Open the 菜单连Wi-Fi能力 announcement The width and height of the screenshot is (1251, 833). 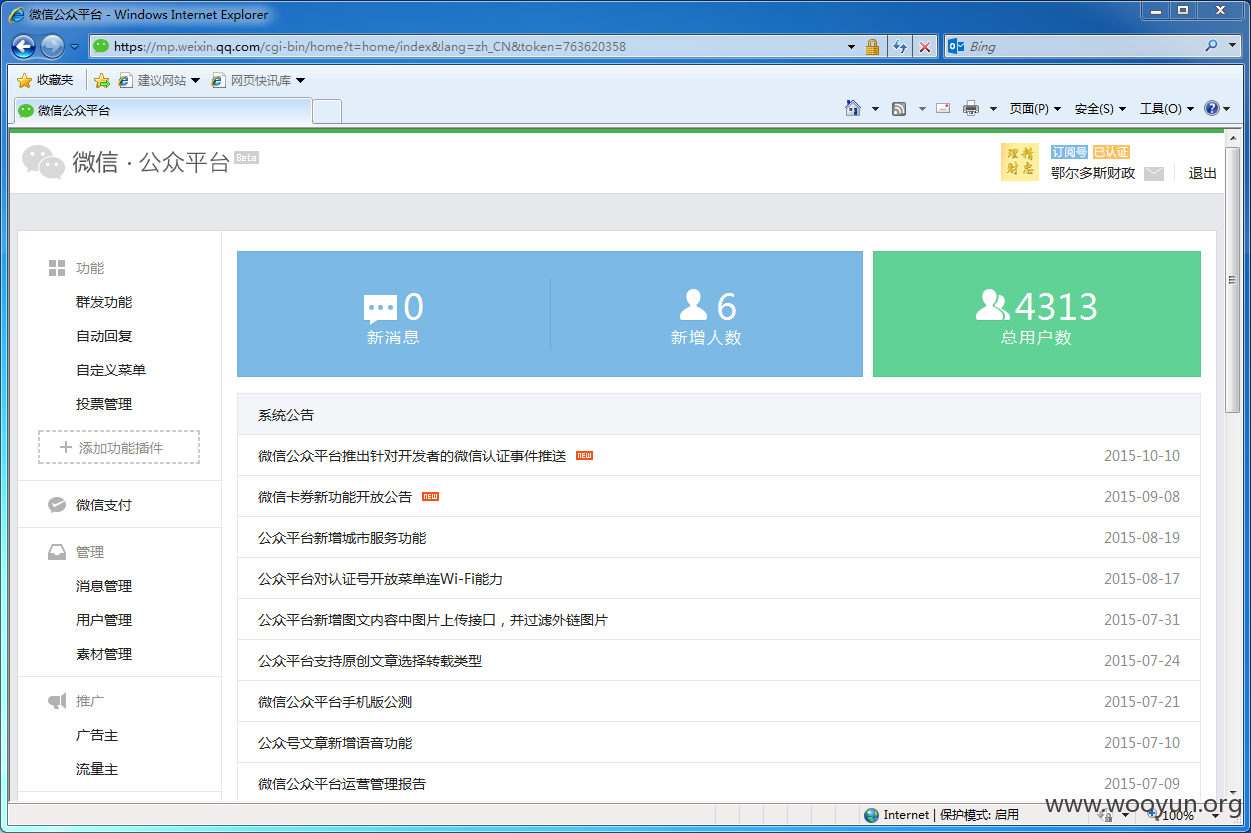pyautogui.click(x=380, y=579)
